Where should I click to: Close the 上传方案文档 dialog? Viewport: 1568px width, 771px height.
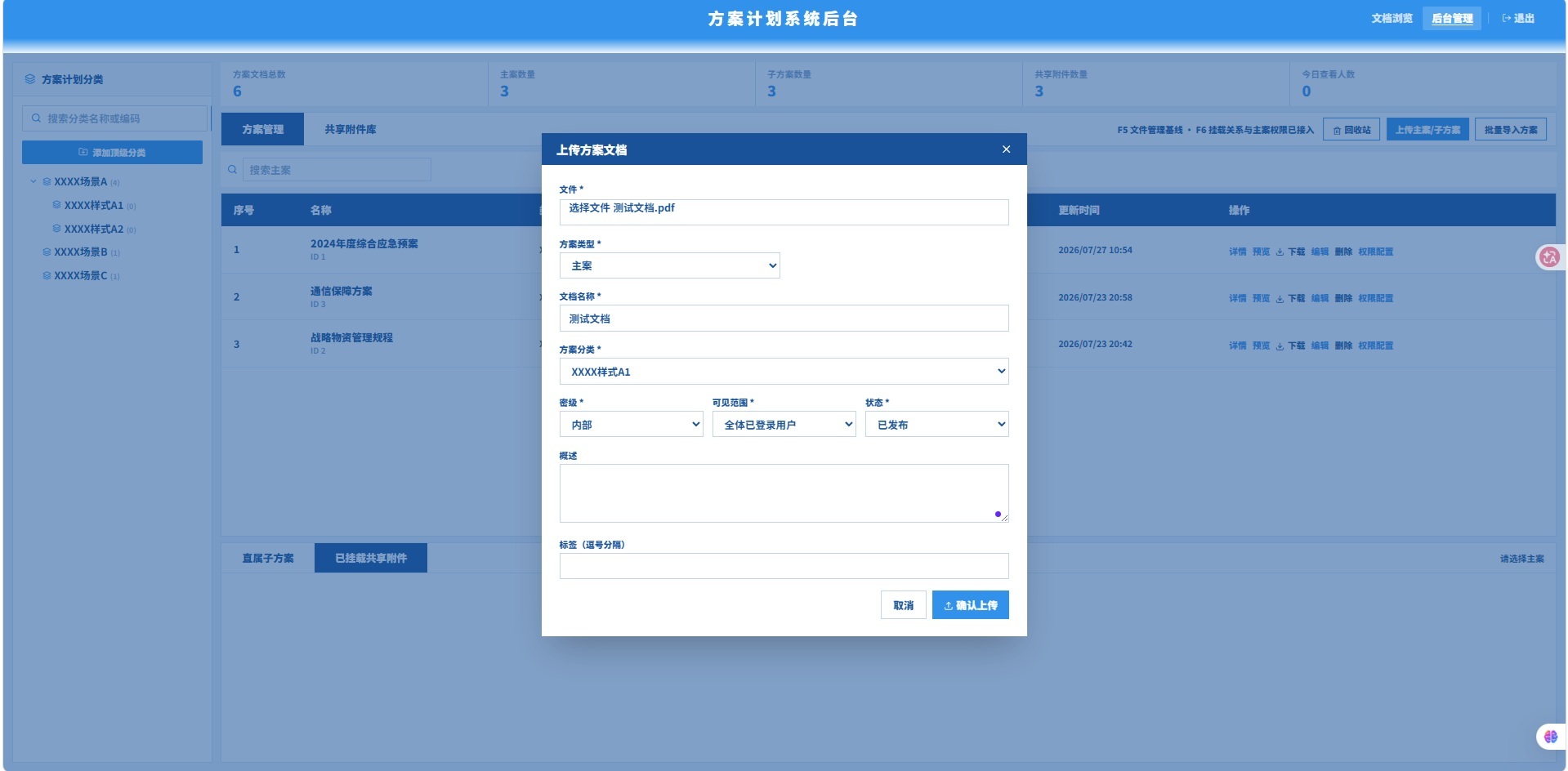(x=1006, y=149)
